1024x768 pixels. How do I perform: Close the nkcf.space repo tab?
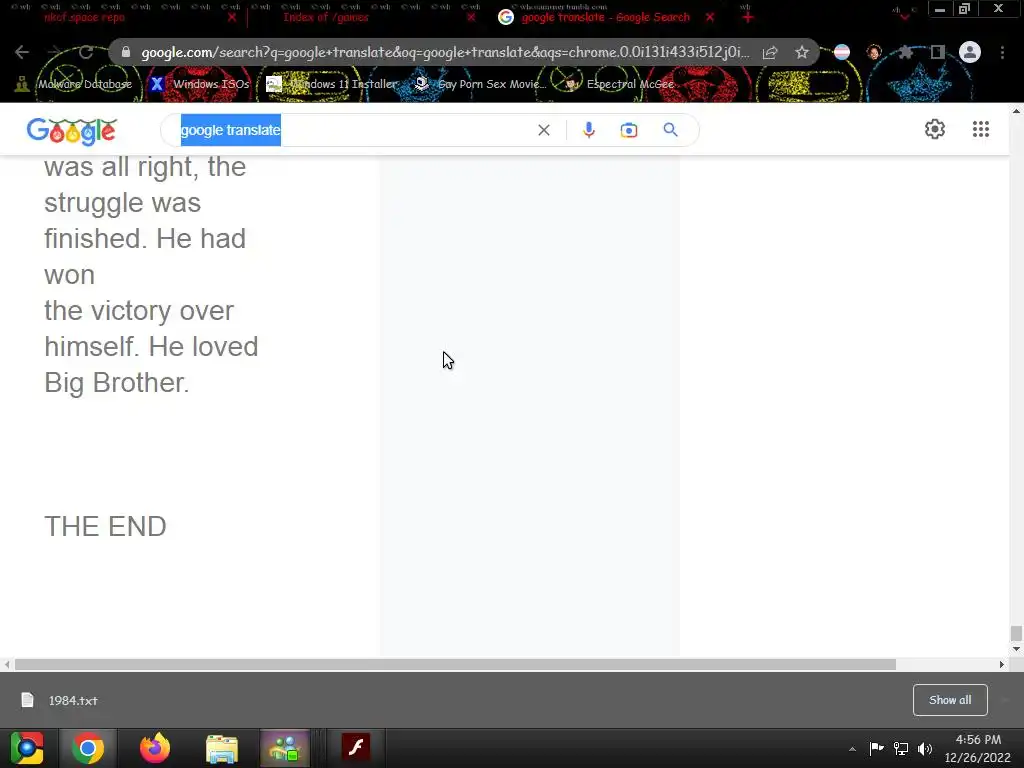pyautogui.click(x=232, y=17)
